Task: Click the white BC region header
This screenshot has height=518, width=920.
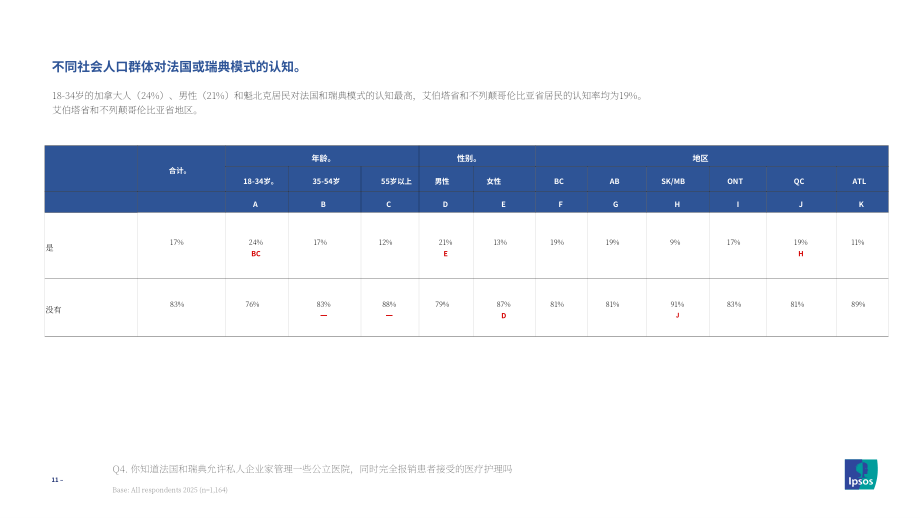Action: click(559, 181)
